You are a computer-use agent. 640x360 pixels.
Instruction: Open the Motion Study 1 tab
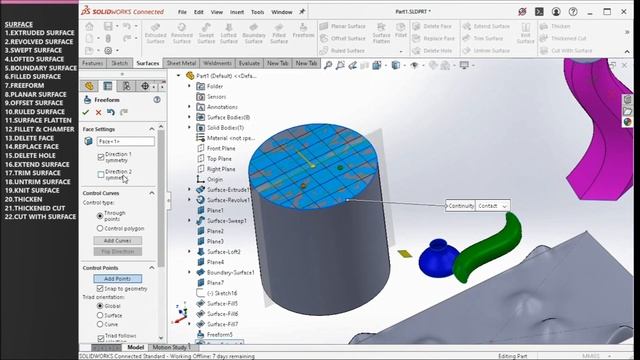[x=172, y=347]
